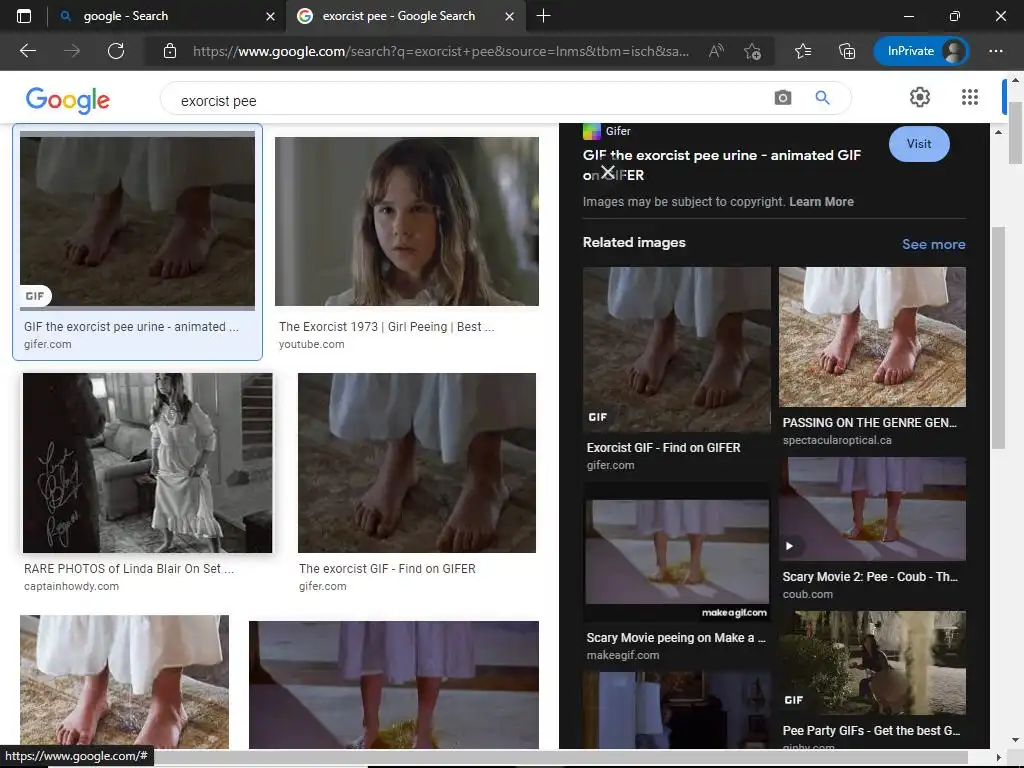Click the Visit button
This screenshot has height=768, width=1024.
(919, 144)
